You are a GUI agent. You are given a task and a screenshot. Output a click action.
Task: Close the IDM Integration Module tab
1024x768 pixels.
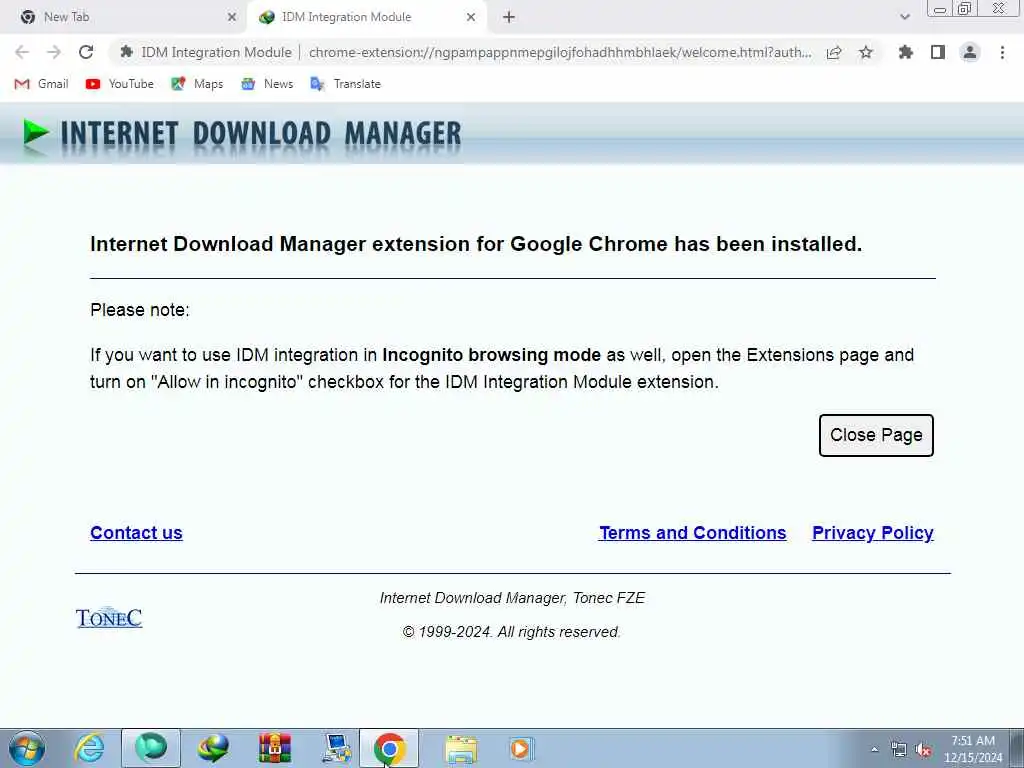pos(471,17)
